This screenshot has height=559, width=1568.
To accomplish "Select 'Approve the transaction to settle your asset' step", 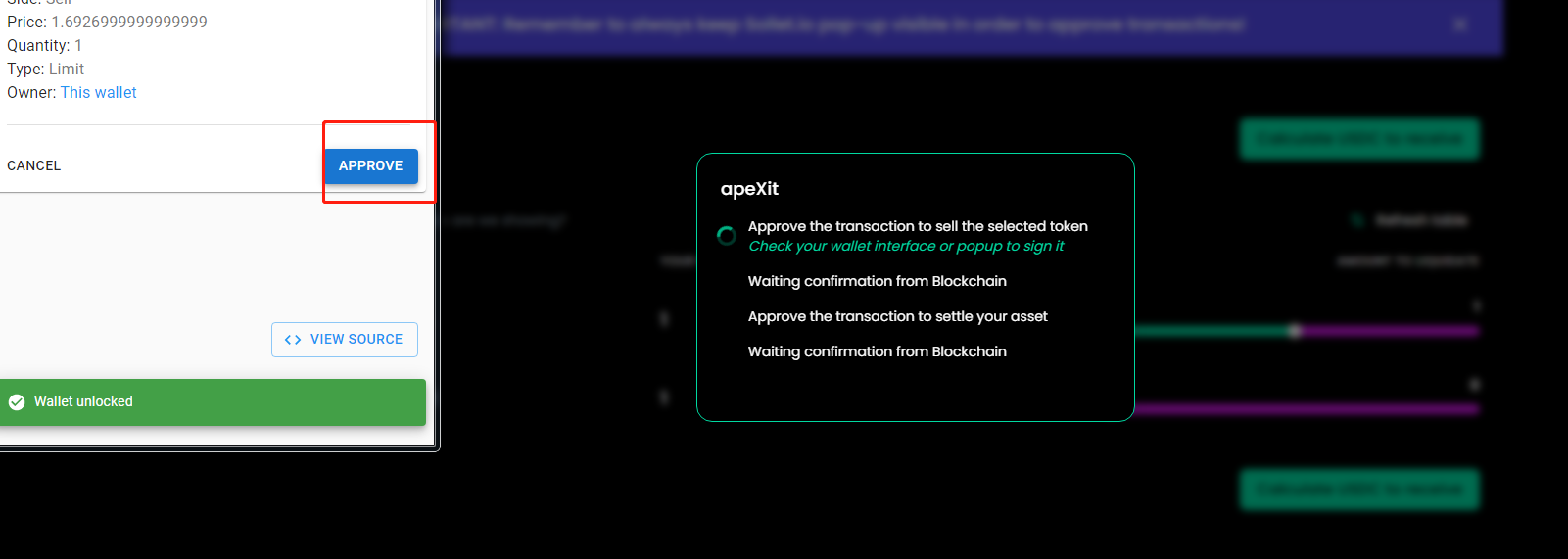I will [x=897, y=316].
